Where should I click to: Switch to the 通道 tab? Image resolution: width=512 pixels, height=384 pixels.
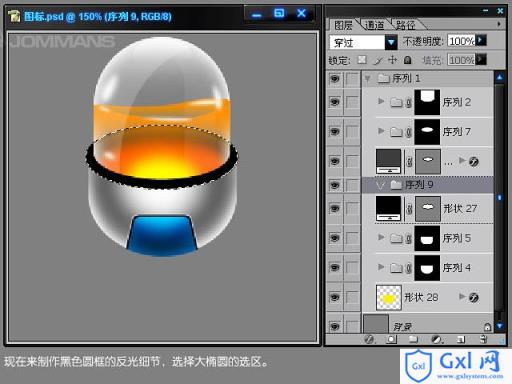tap(374, 25)
